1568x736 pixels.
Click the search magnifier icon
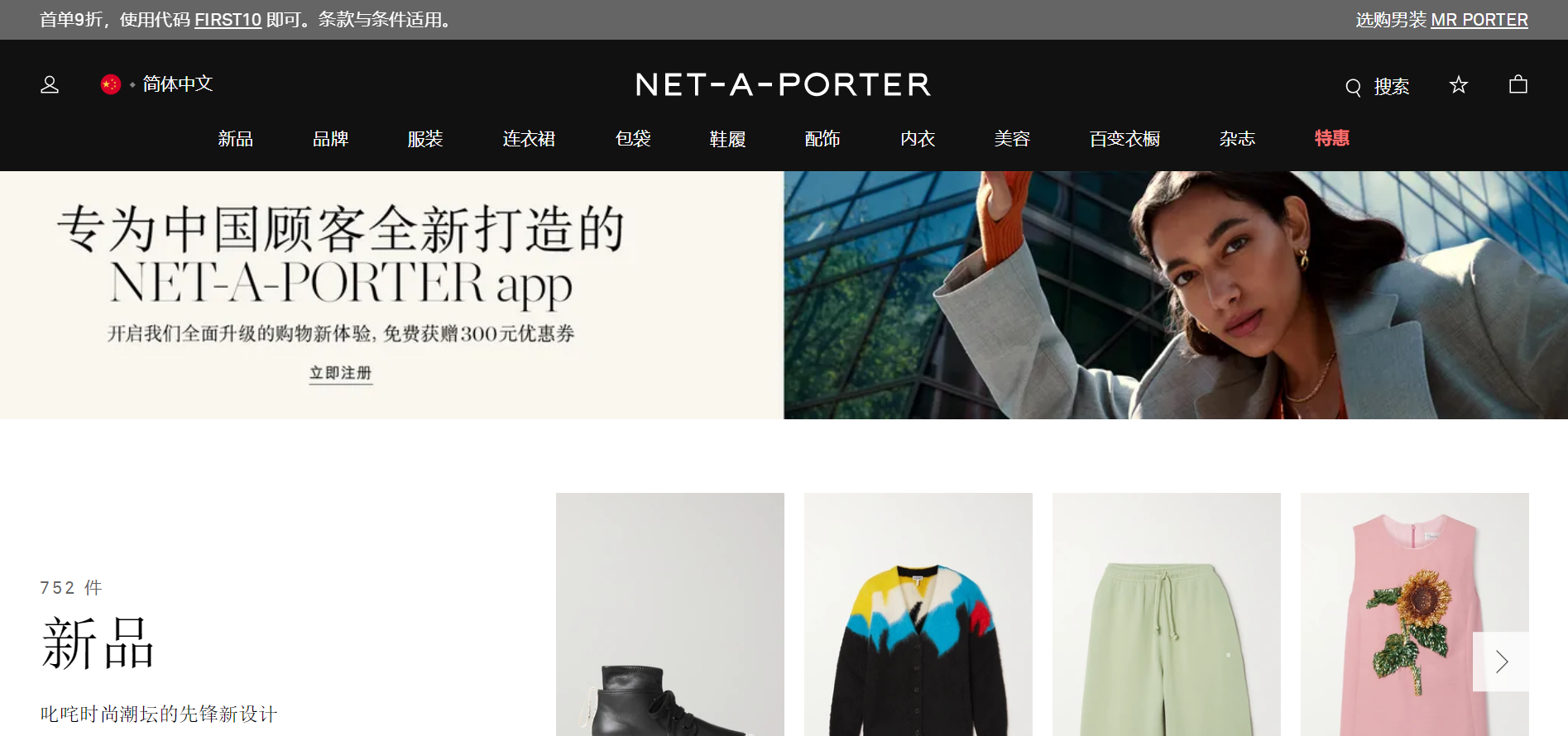point(1353,87)
